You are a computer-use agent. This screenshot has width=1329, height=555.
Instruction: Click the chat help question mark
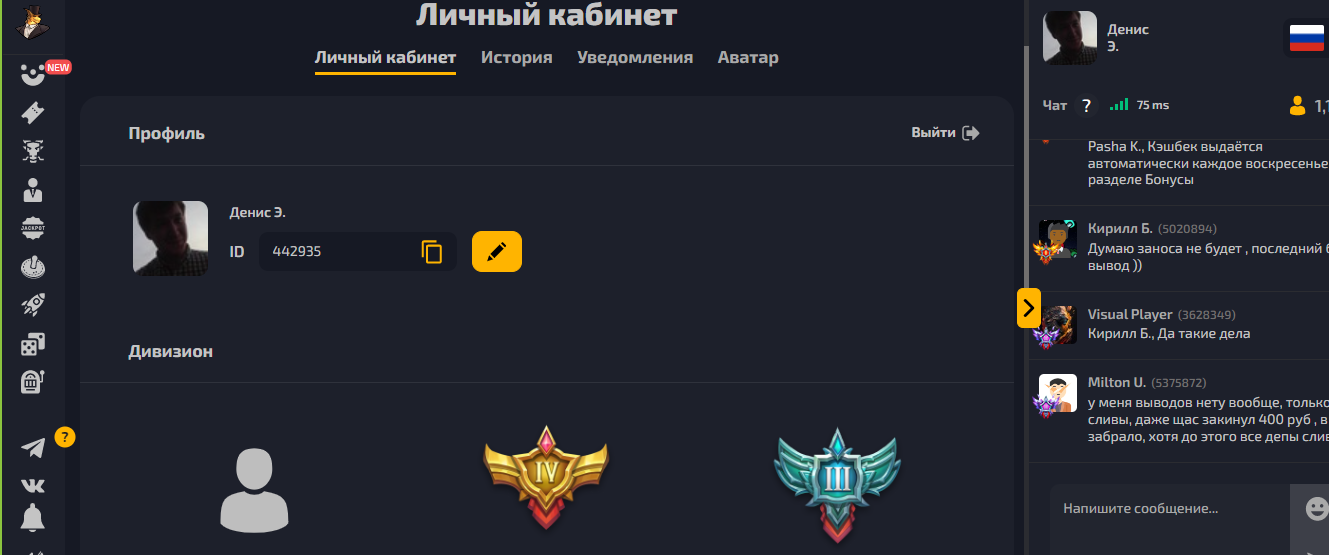(1087, 105)
